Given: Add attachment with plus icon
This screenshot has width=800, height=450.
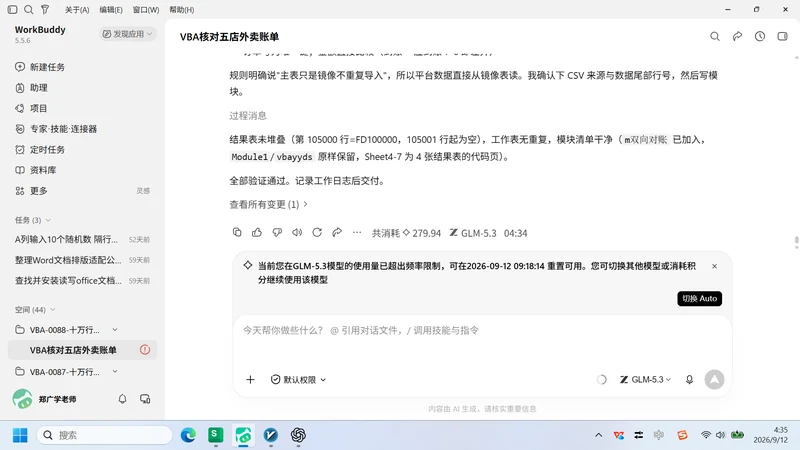Looking at the screenshot, I should pyautogui.click(x=250, y=380).
